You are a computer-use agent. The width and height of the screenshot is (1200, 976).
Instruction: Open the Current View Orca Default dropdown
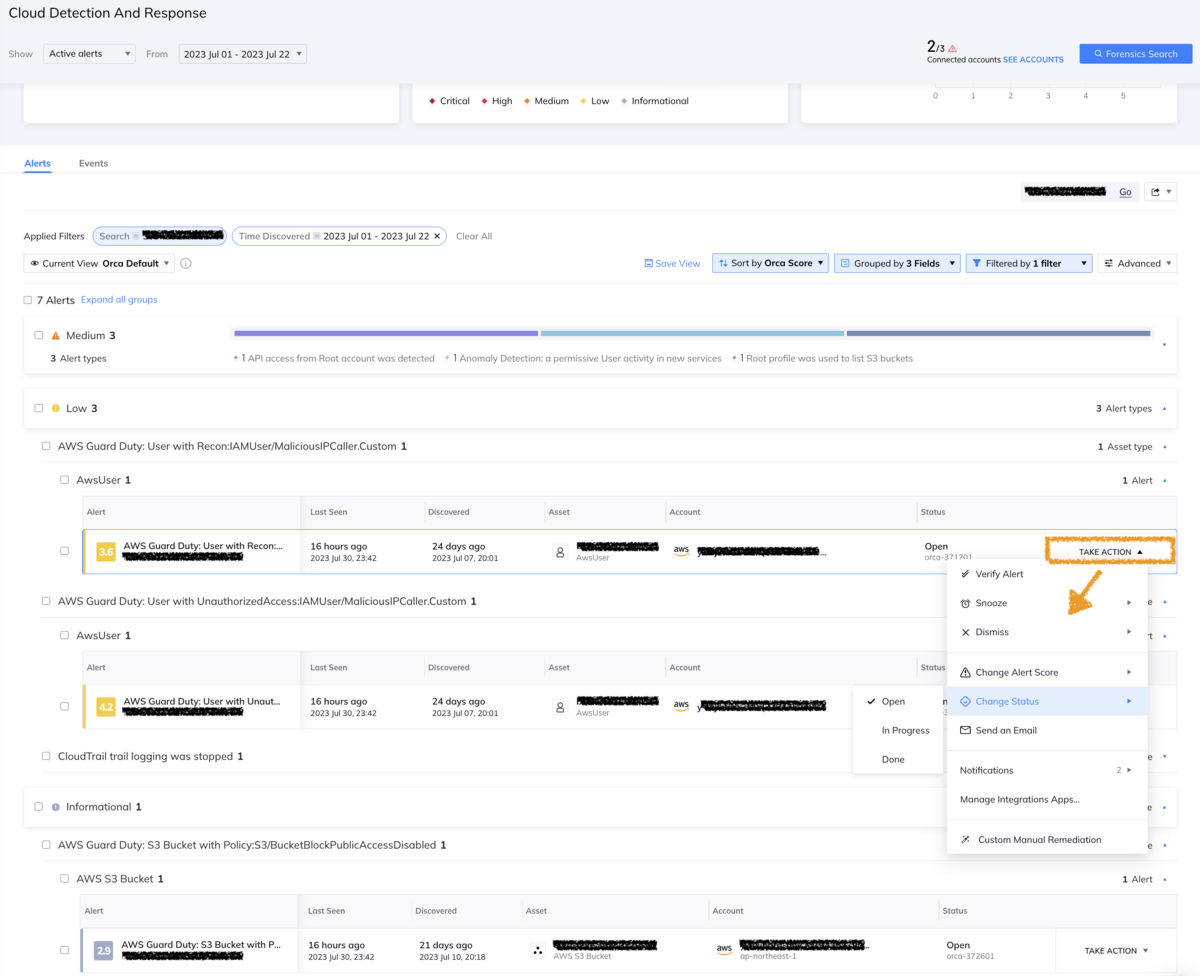click(x=99, y=264)
